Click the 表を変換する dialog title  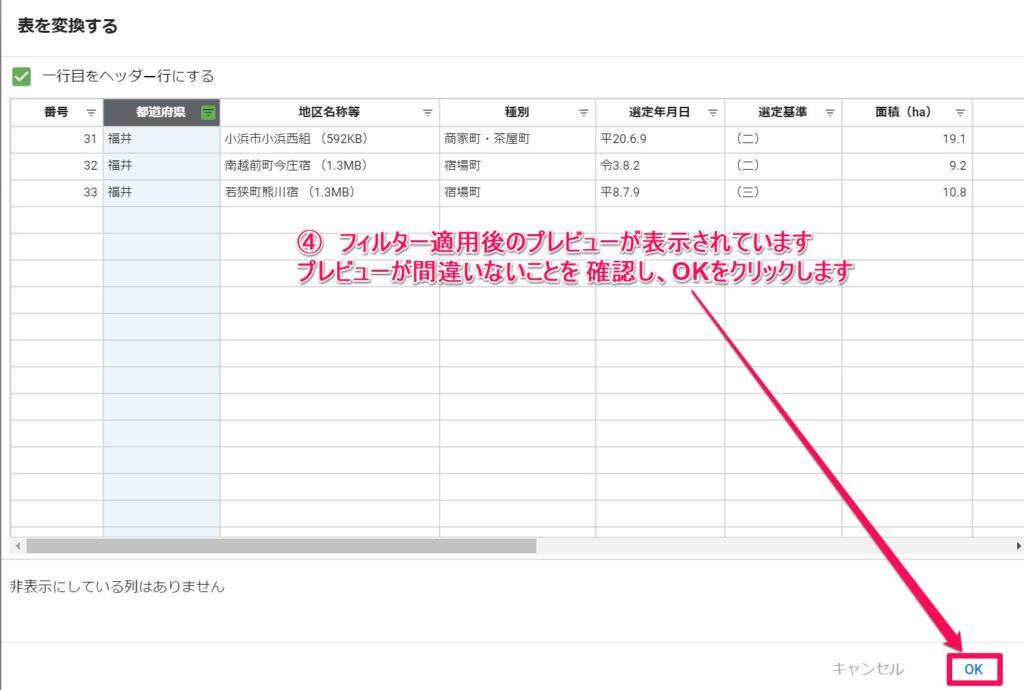[67, 26]
